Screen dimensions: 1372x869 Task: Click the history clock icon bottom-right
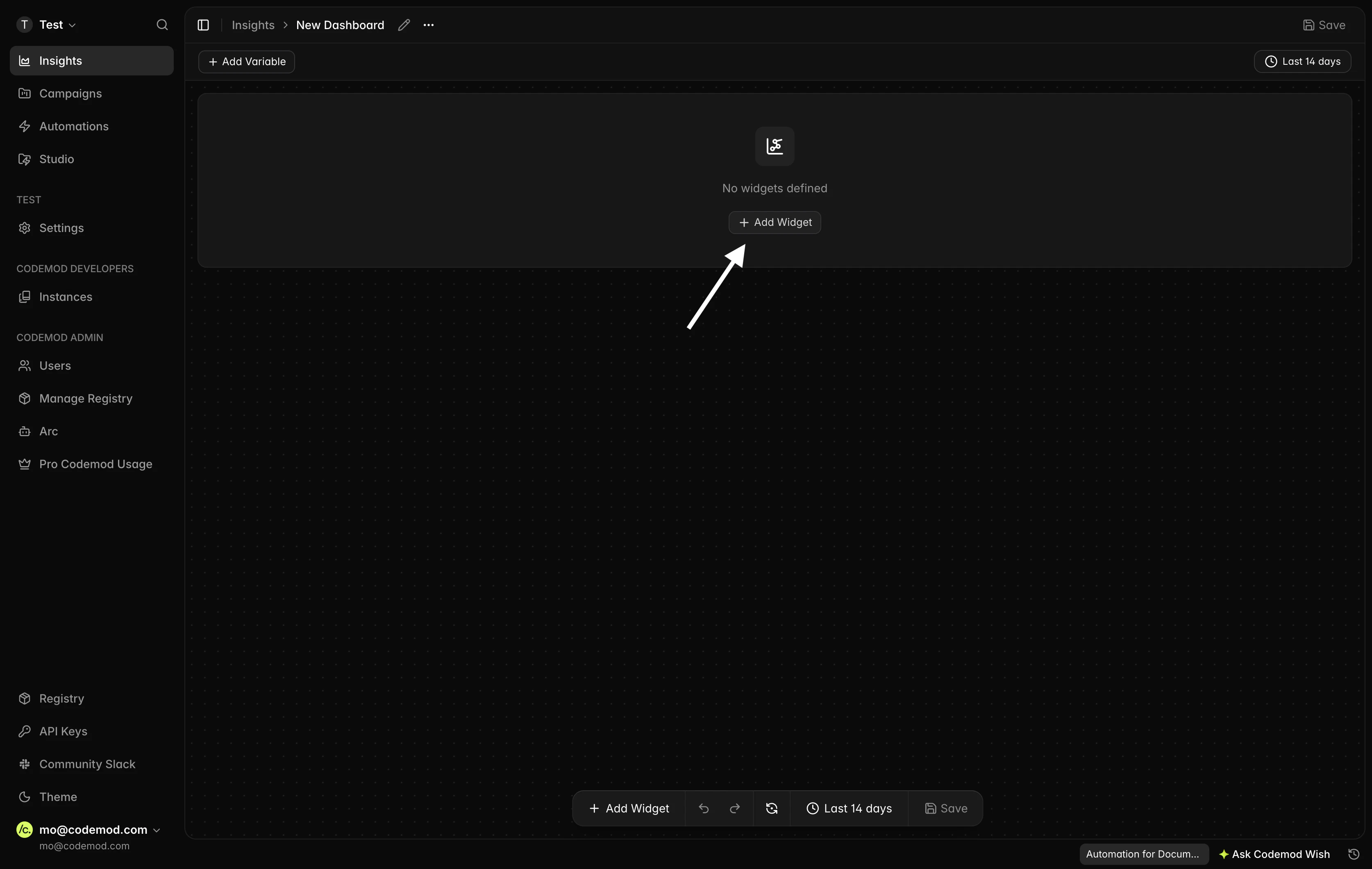(1354, 854)
